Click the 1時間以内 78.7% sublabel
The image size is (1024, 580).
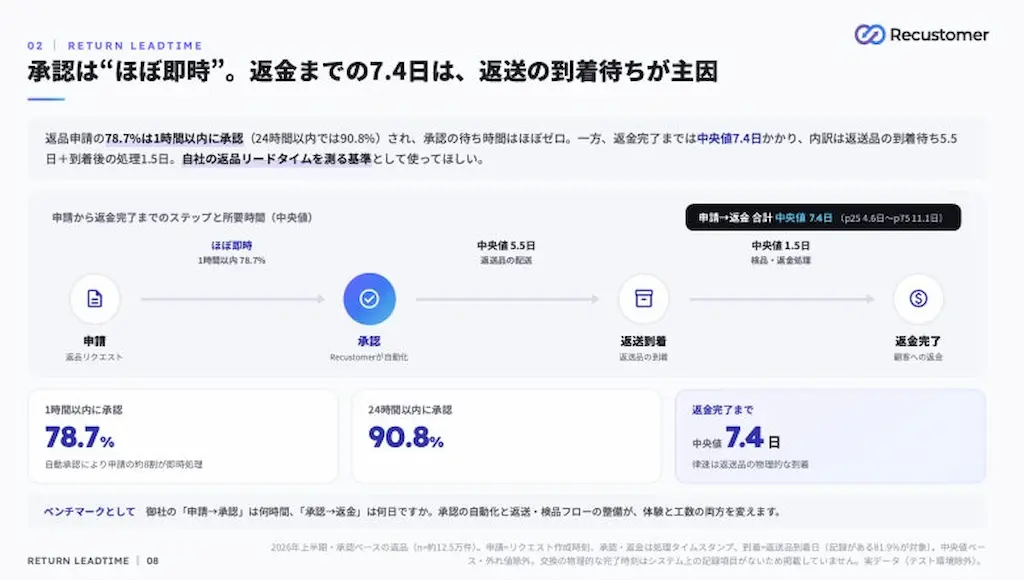(x=232, y=260)
